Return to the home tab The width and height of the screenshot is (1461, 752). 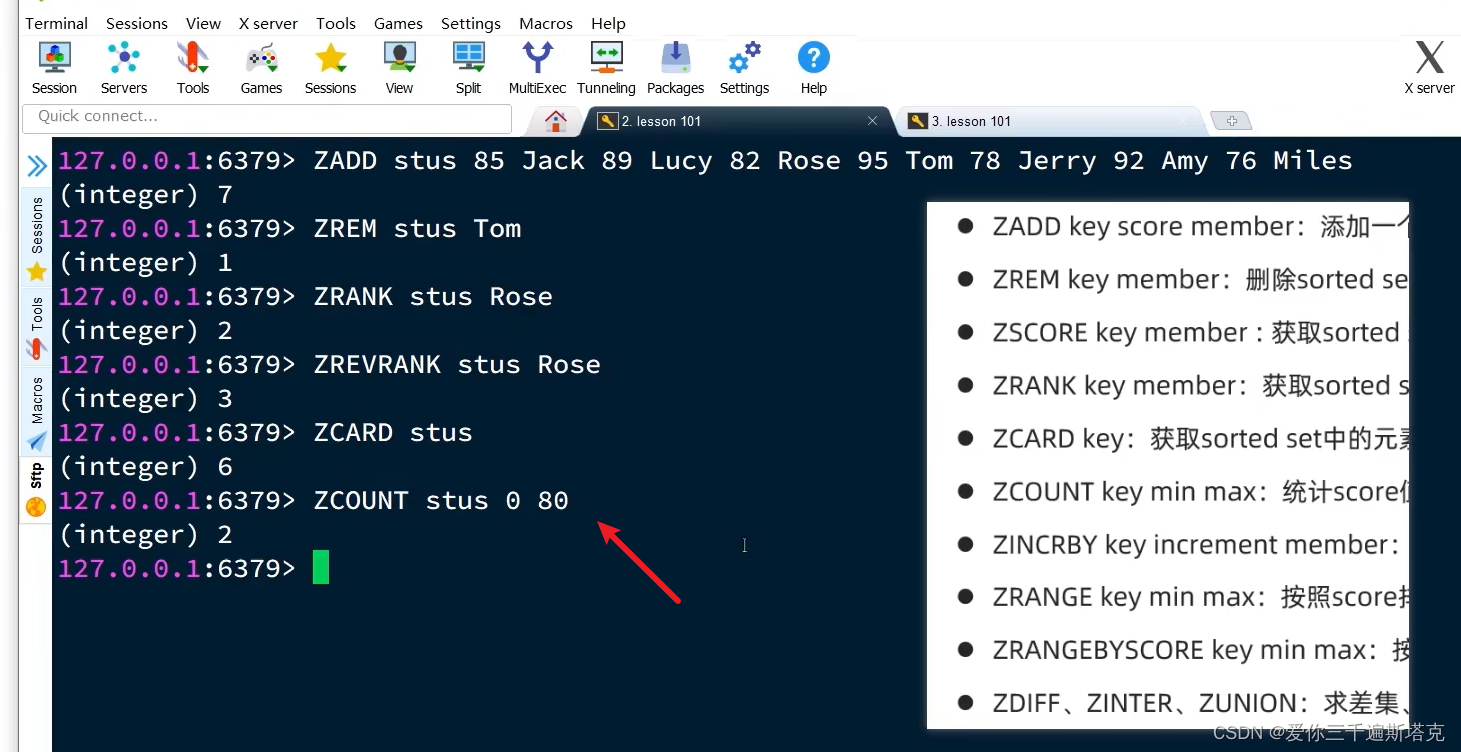553,120
